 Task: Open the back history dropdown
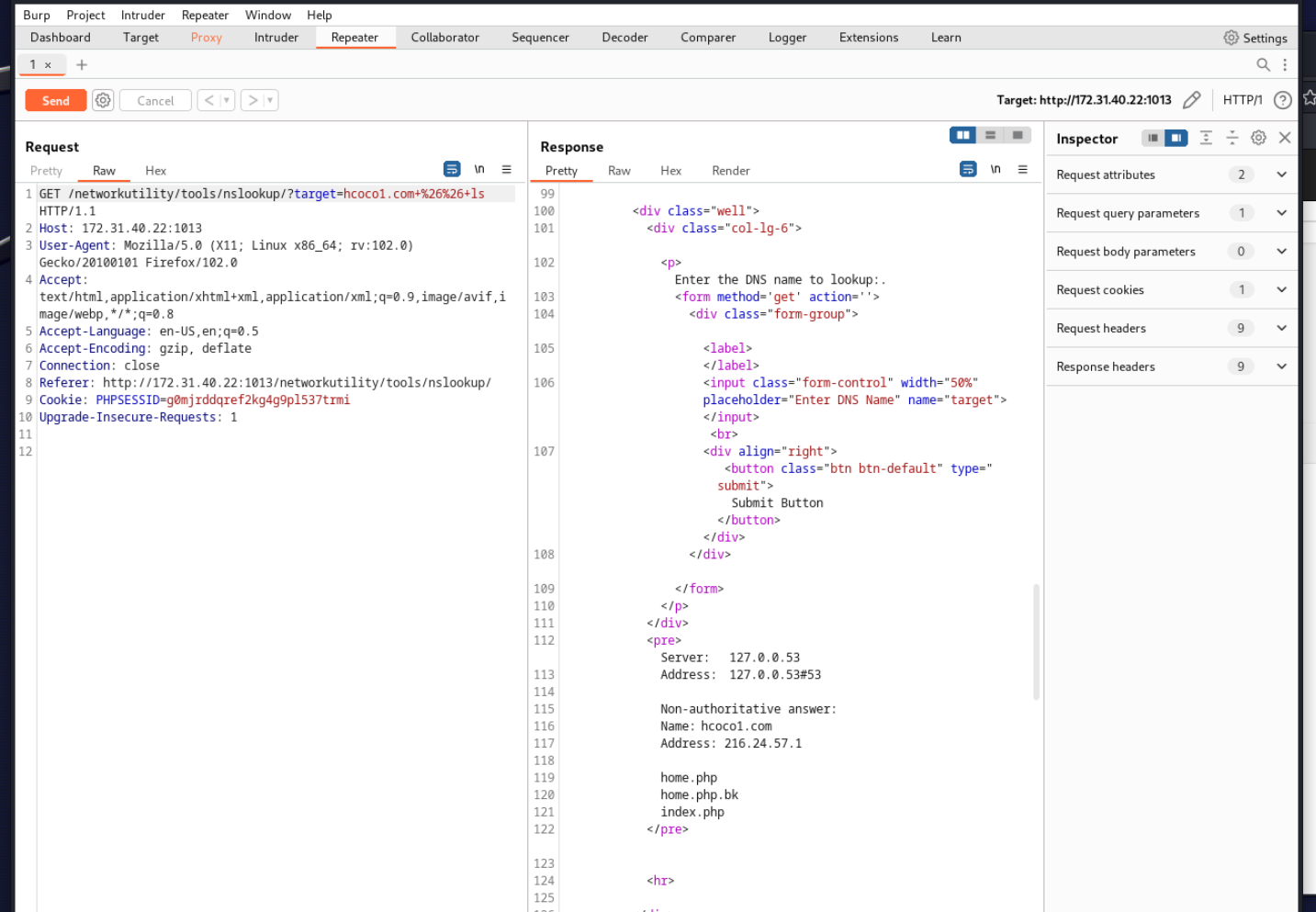tap(227, 100)
